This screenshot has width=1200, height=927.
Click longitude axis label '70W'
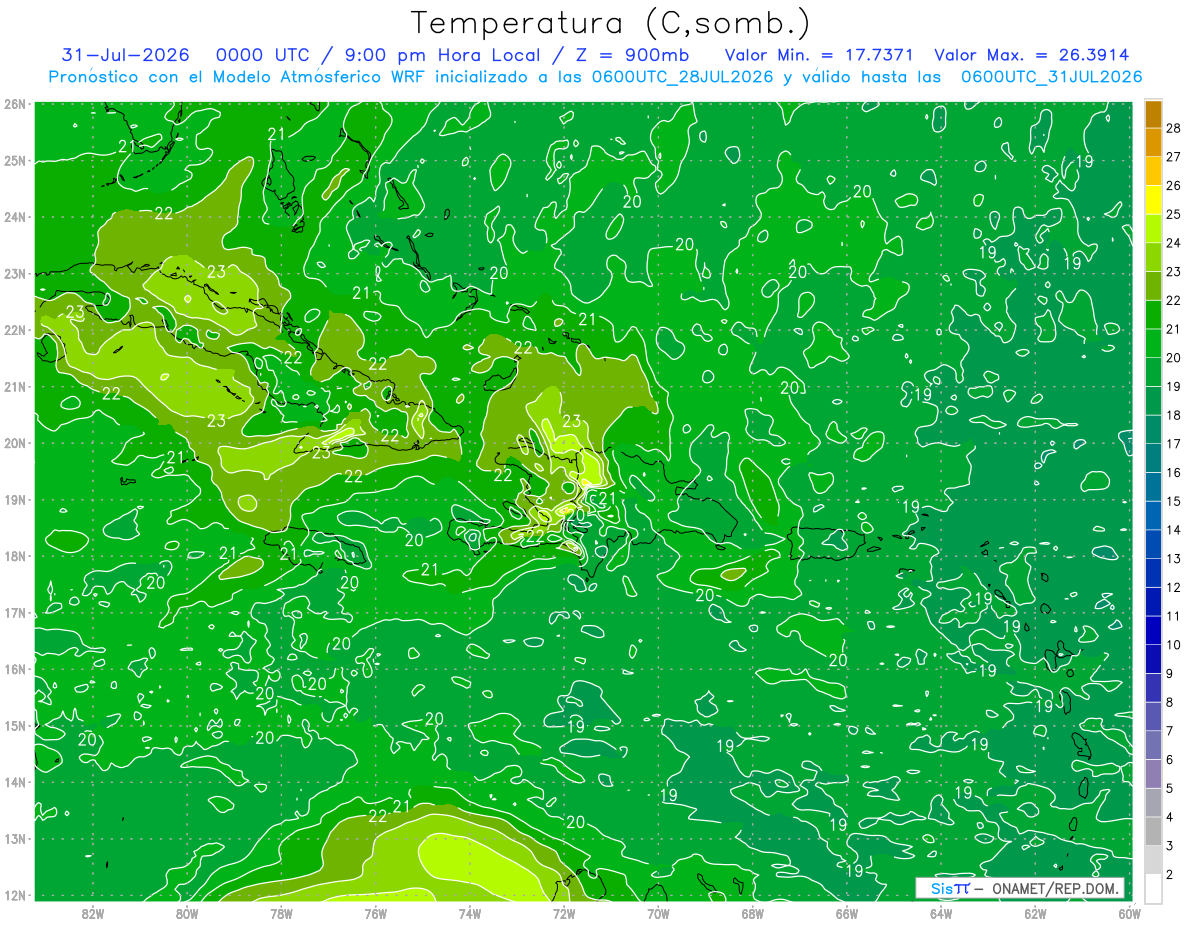(658, 913)
